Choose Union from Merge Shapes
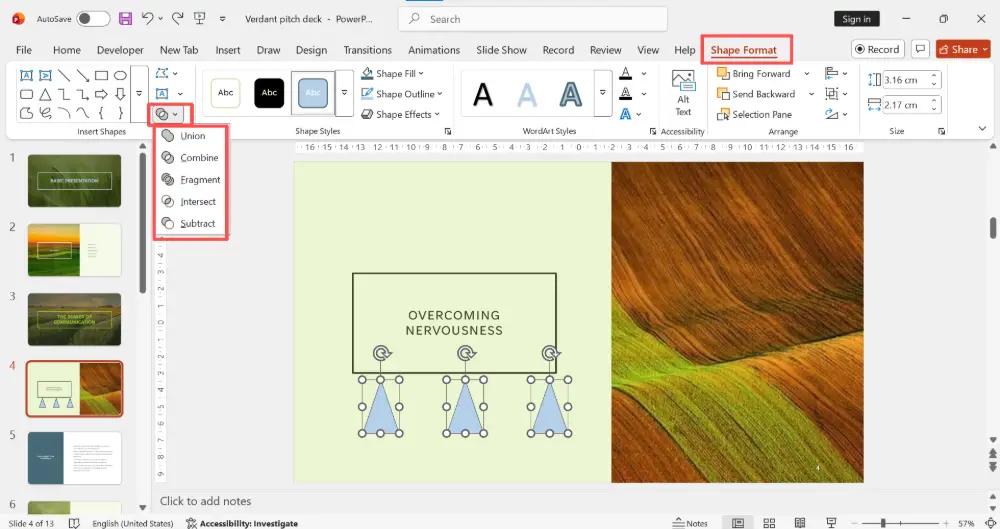Viewport: 1000px width, 529px height. [191, 135]
